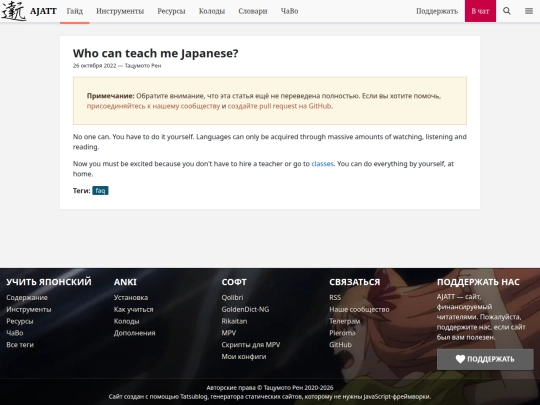Click the AJATT site title text

43,11
